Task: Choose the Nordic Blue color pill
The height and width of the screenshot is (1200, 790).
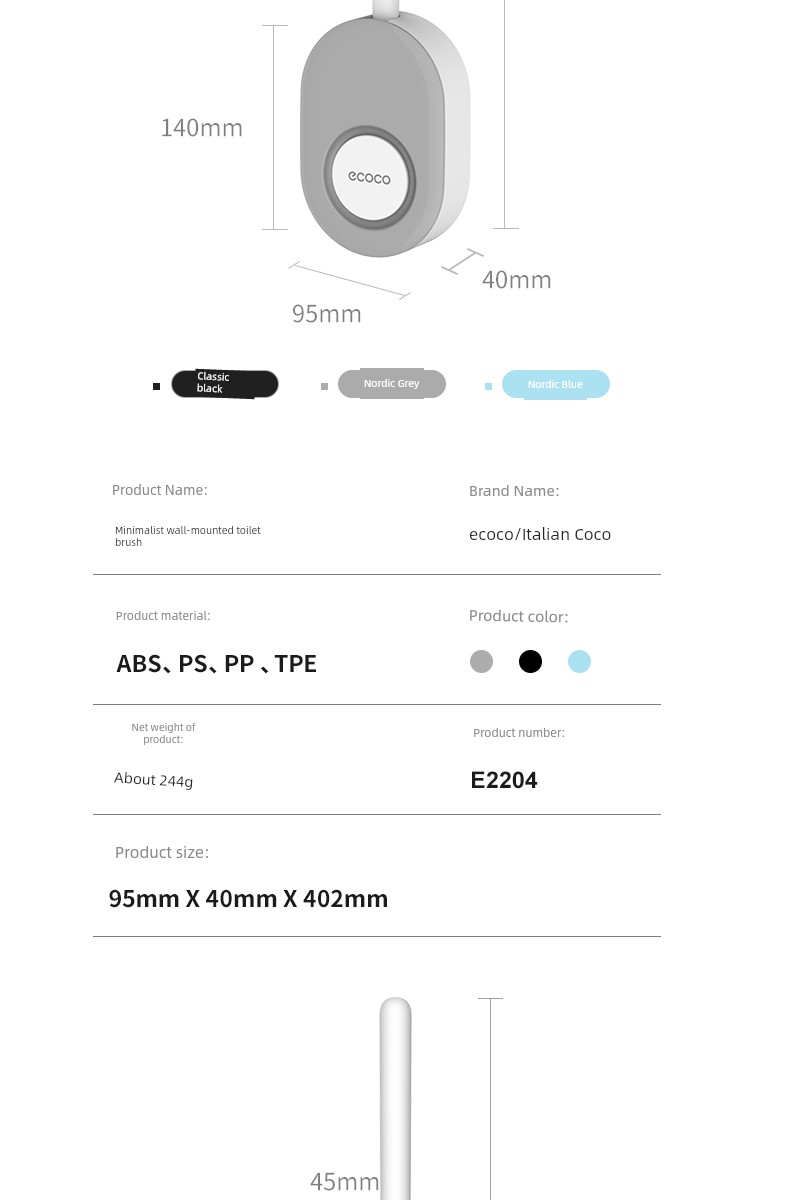Action: pos(556,384)
